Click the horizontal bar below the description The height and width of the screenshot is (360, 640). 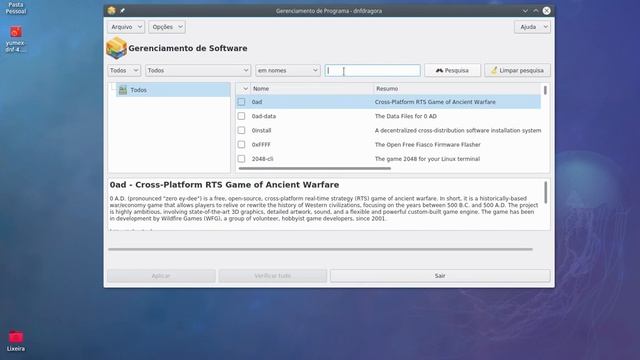(320, 249)
